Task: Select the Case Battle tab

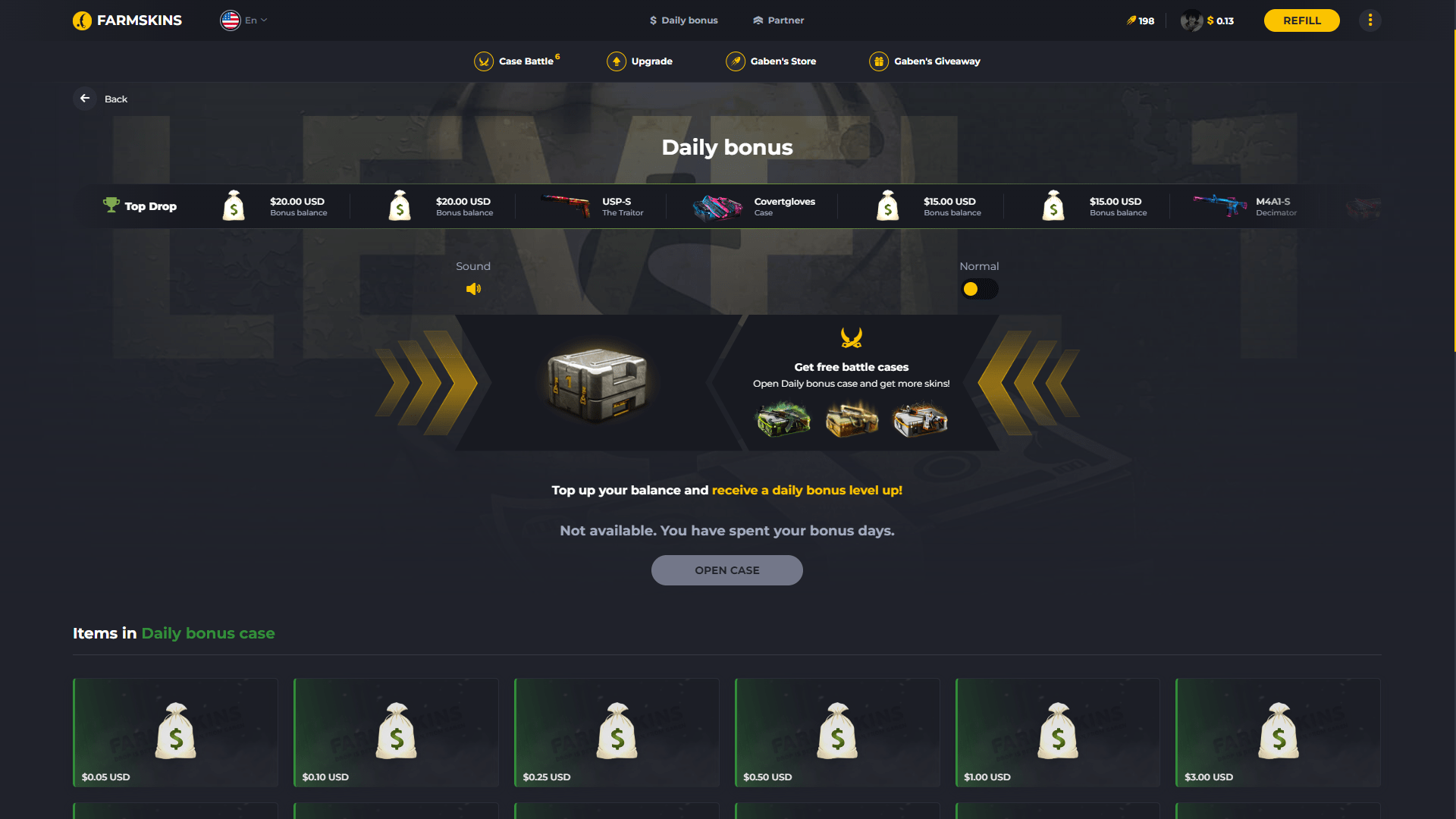Action: click(516, 61)
